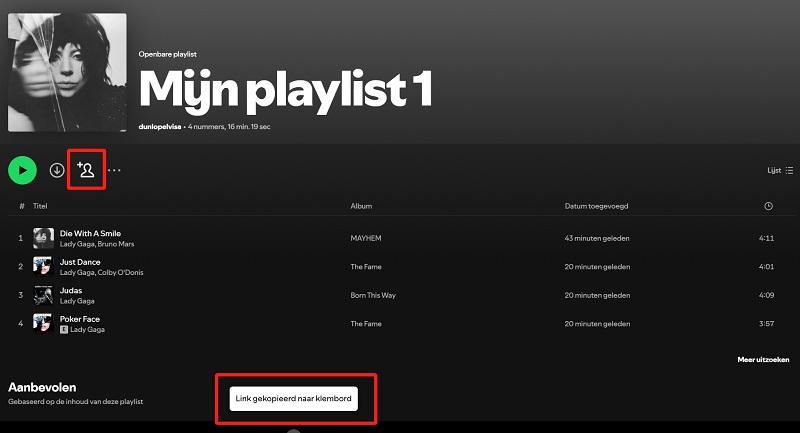
Task: Click the Just Dance cover thumbnail
Action: tap(43, 267)
